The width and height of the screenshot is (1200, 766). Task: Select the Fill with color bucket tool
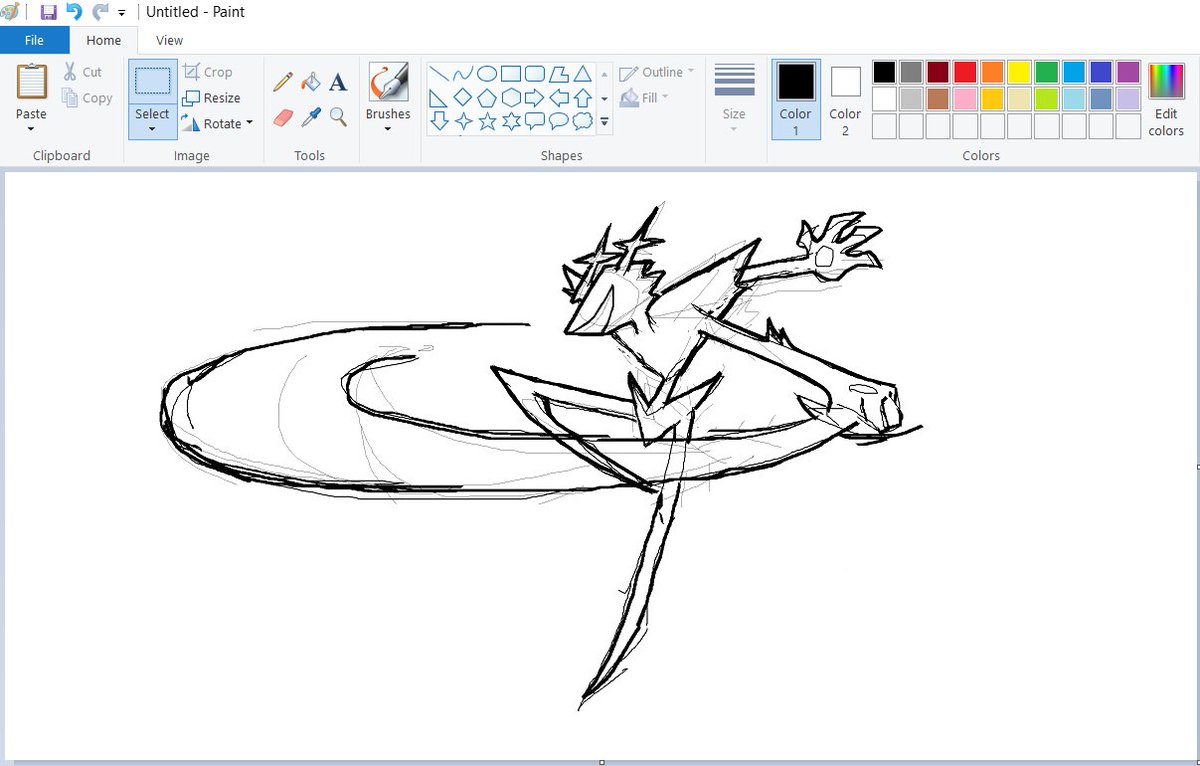click(311, 82)
